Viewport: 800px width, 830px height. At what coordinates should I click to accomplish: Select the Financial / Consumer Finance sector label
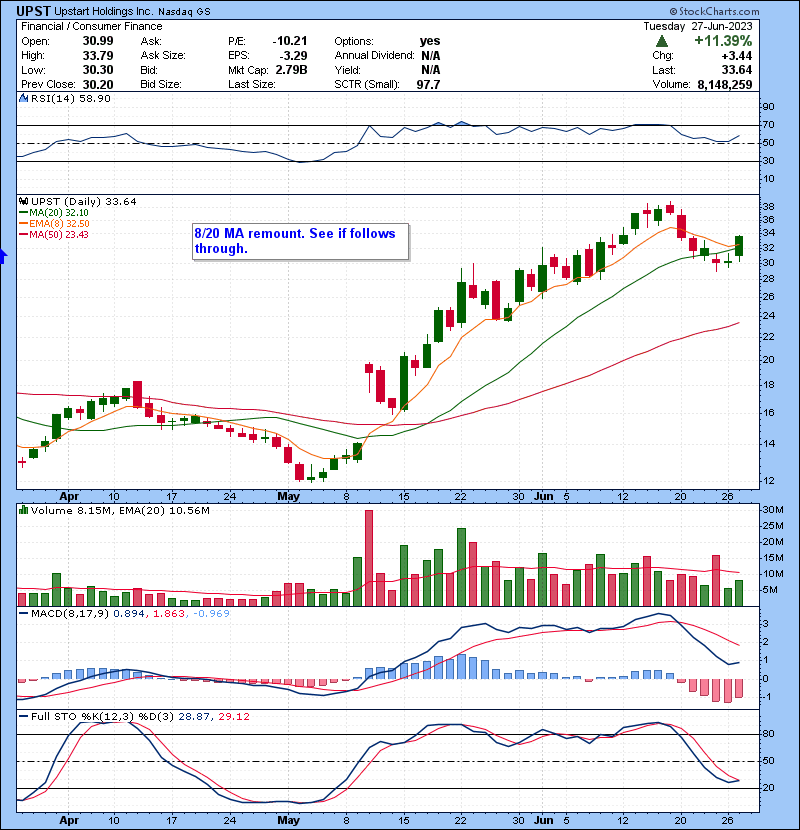[x=92, y=26]
